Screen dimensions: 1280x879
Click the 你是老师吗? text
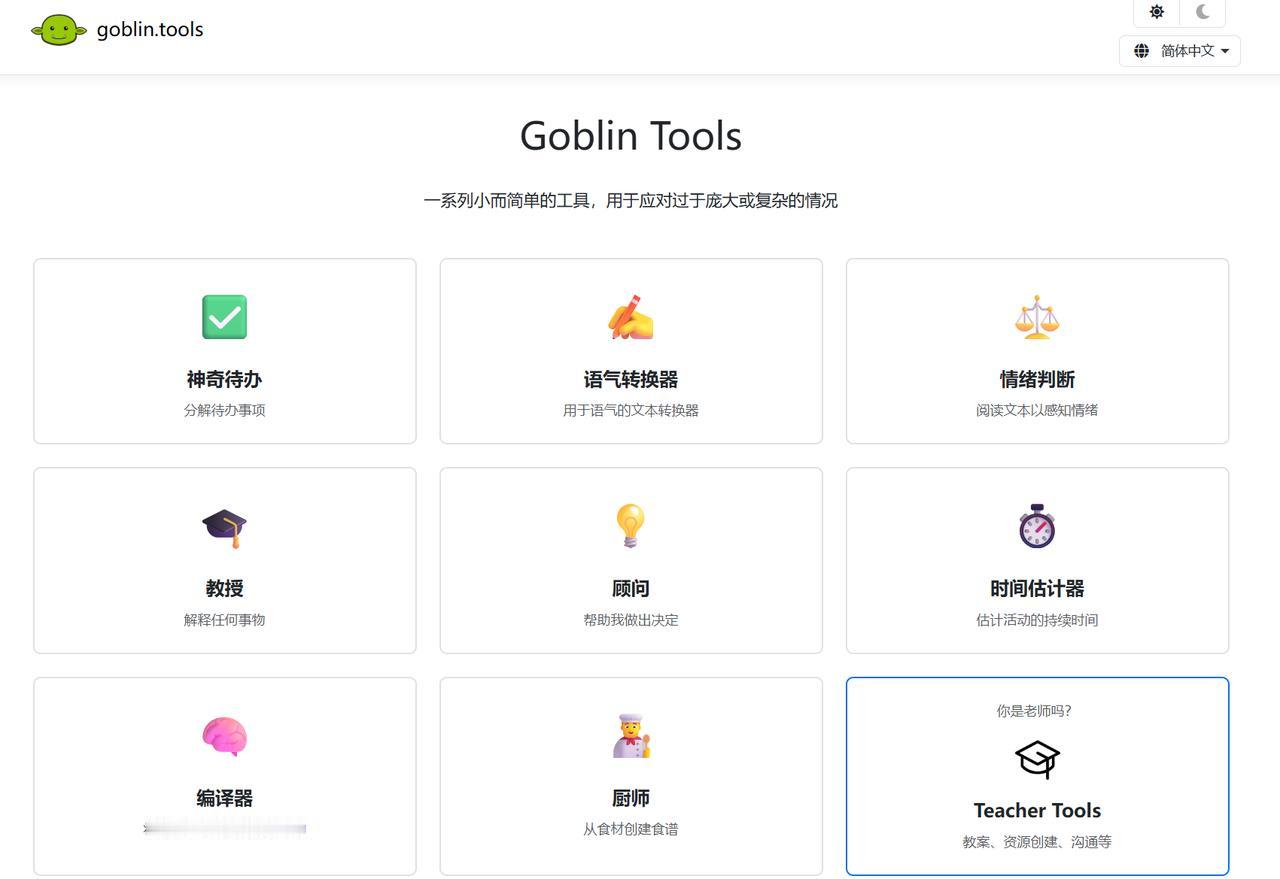pos(1034,711)
